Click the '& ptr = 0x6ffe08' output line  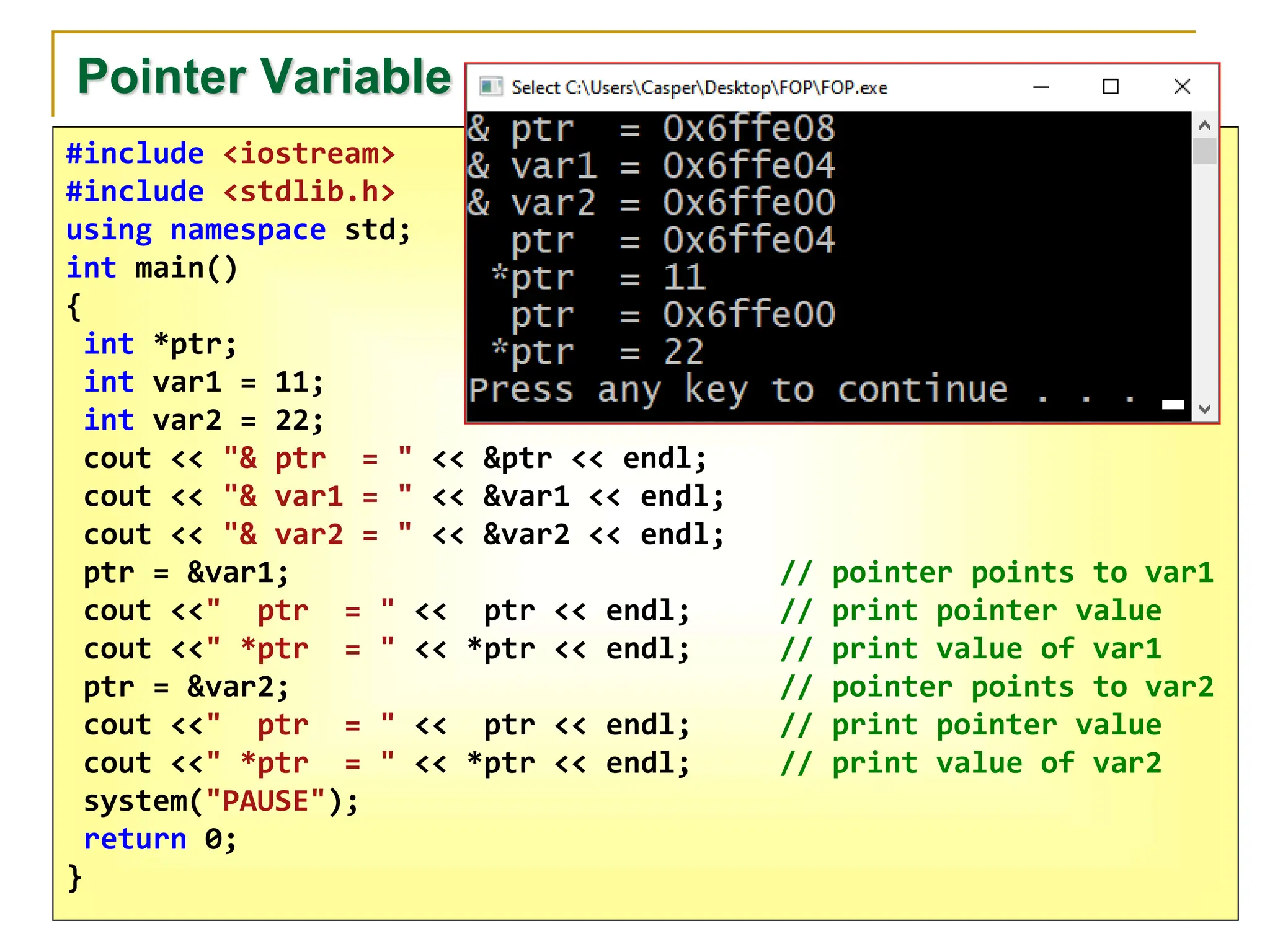(651, 129)
